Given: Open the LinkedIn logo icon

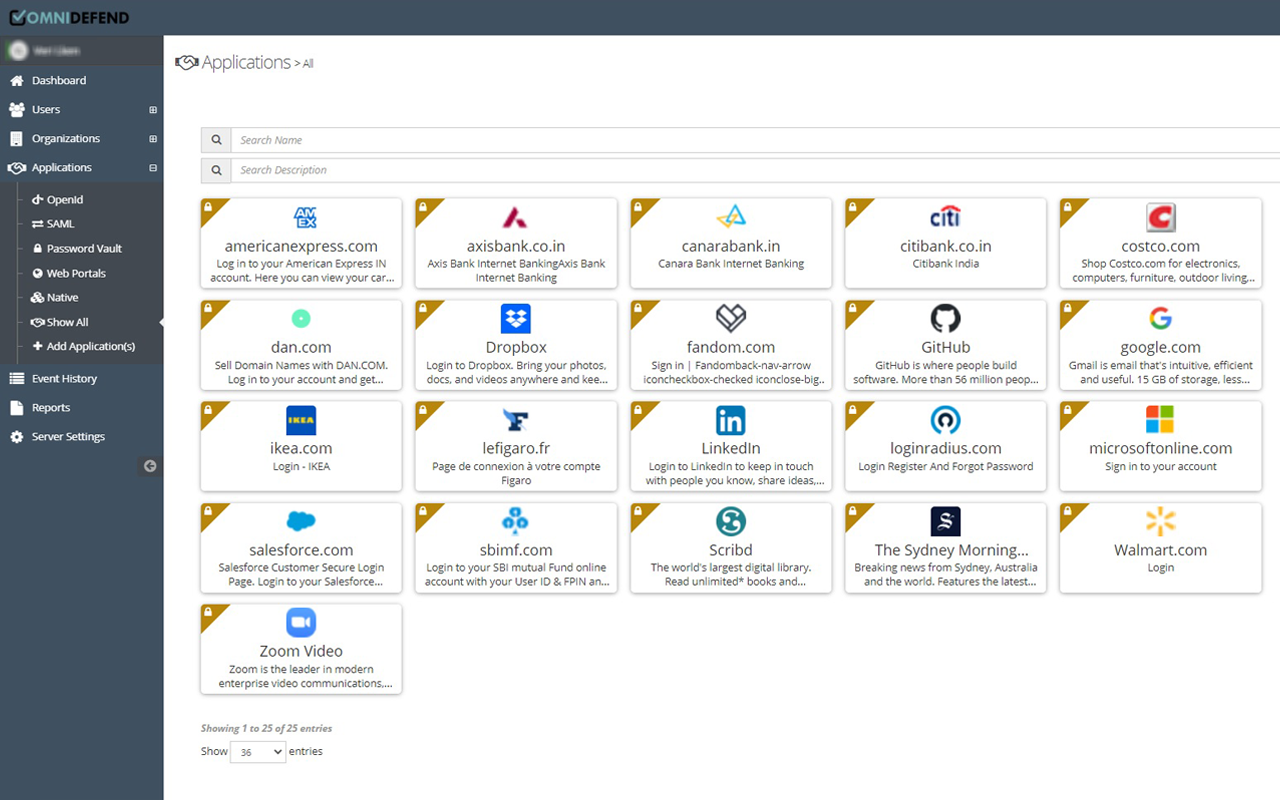Looking at the screenshot, I should tap(731, 420).
